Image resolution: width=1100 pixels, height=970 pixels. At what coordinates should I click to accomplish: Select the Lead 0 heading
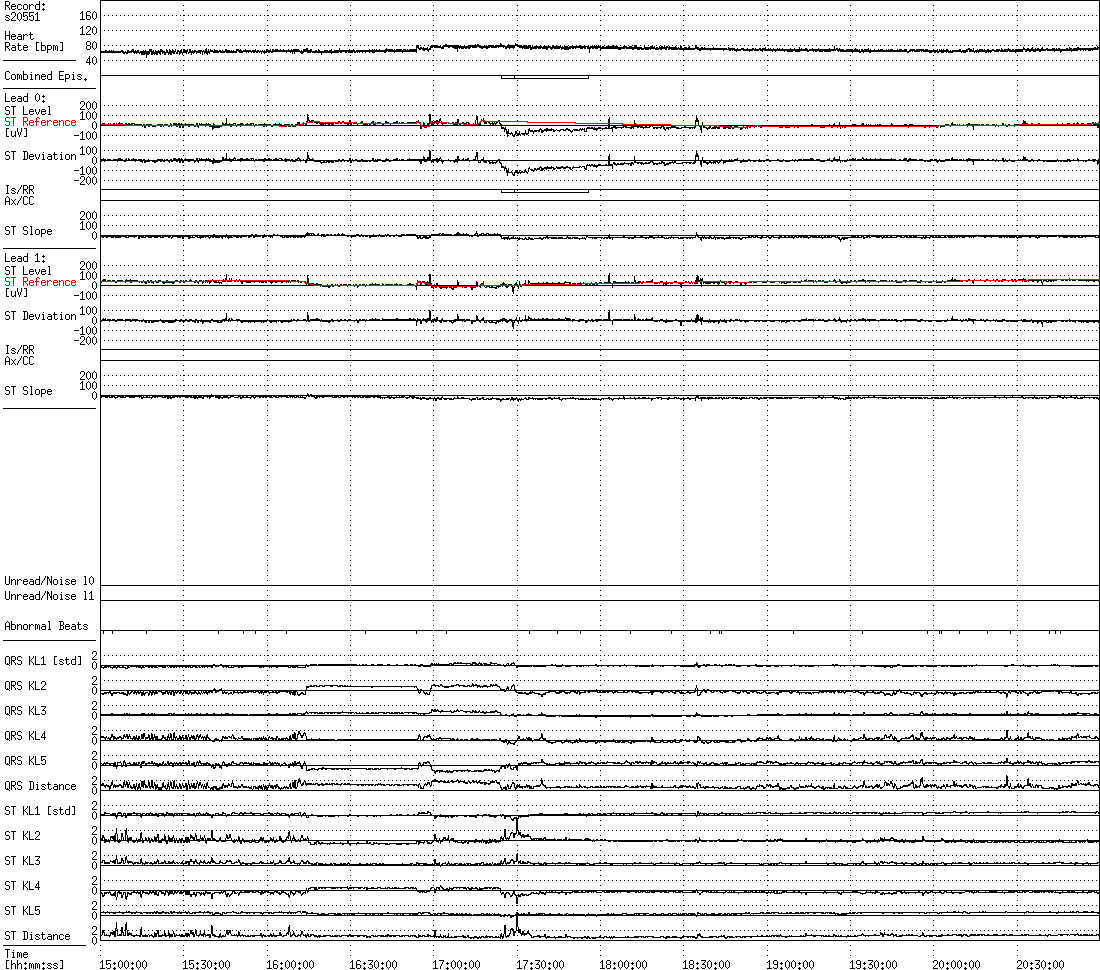(x=25, y=98)
